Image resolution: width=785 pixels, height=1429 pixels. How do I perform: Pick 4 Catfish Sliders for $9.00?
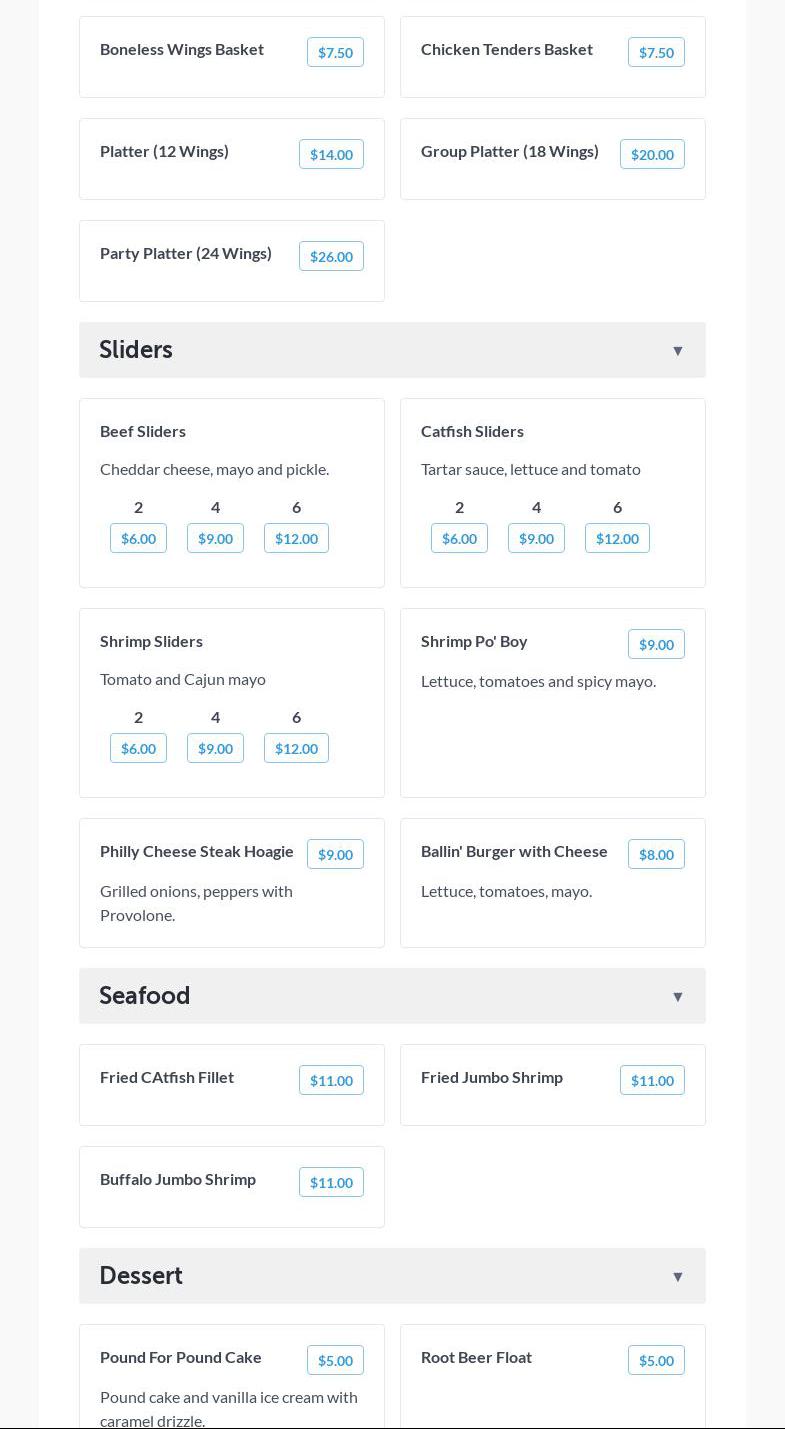click(536, 539)
